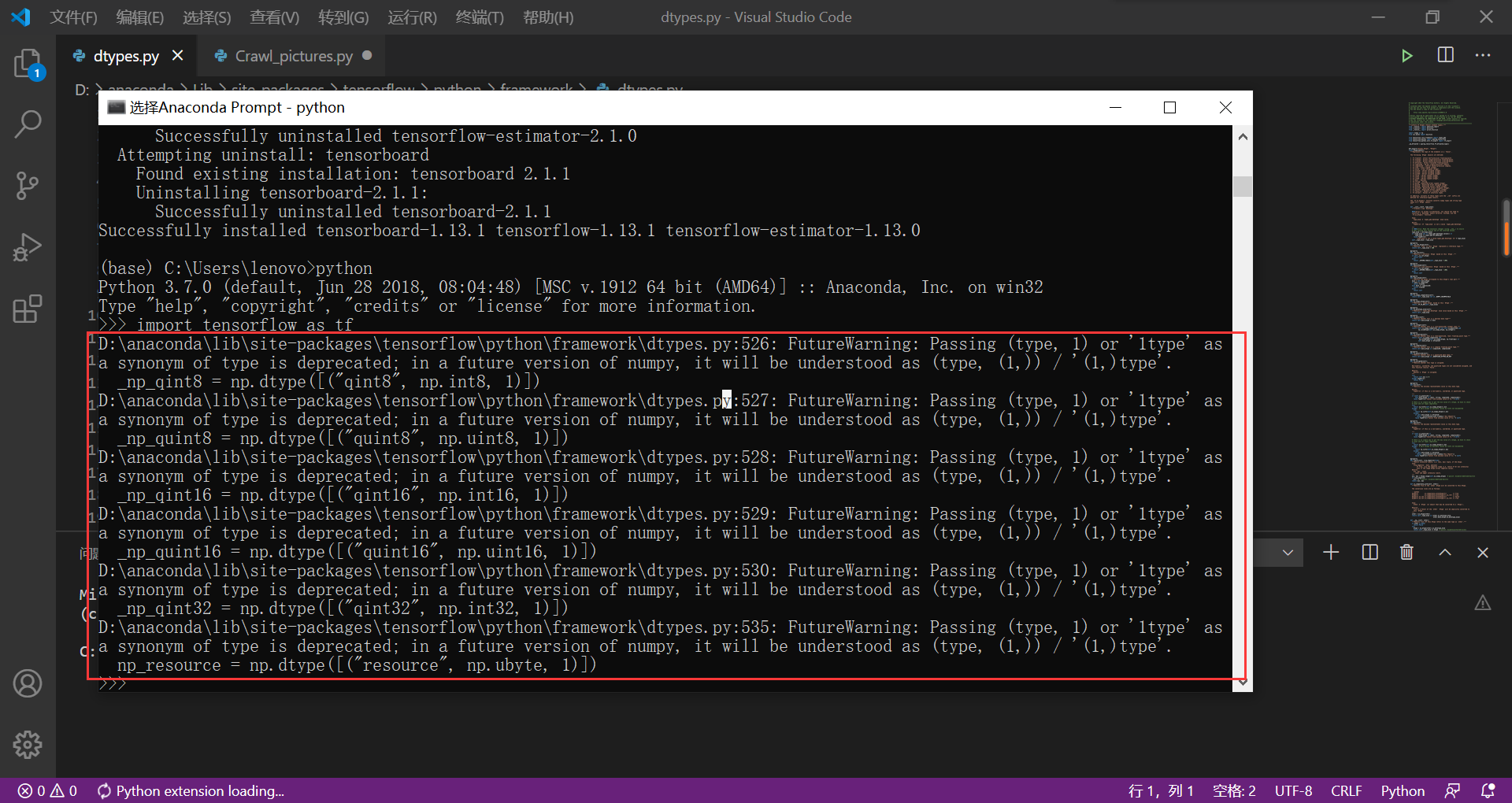Close the bottom panel
1512x803 pixels.
tap(1483, 553)
